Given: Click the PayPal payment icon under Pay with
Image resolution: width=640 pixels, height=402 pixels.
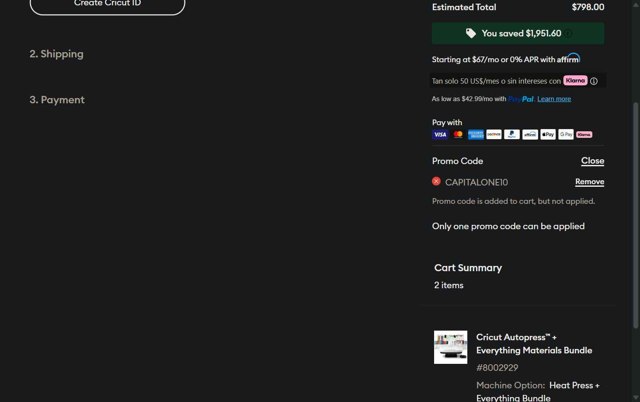Looking at the screenshot, I should [x=512, y=134].
